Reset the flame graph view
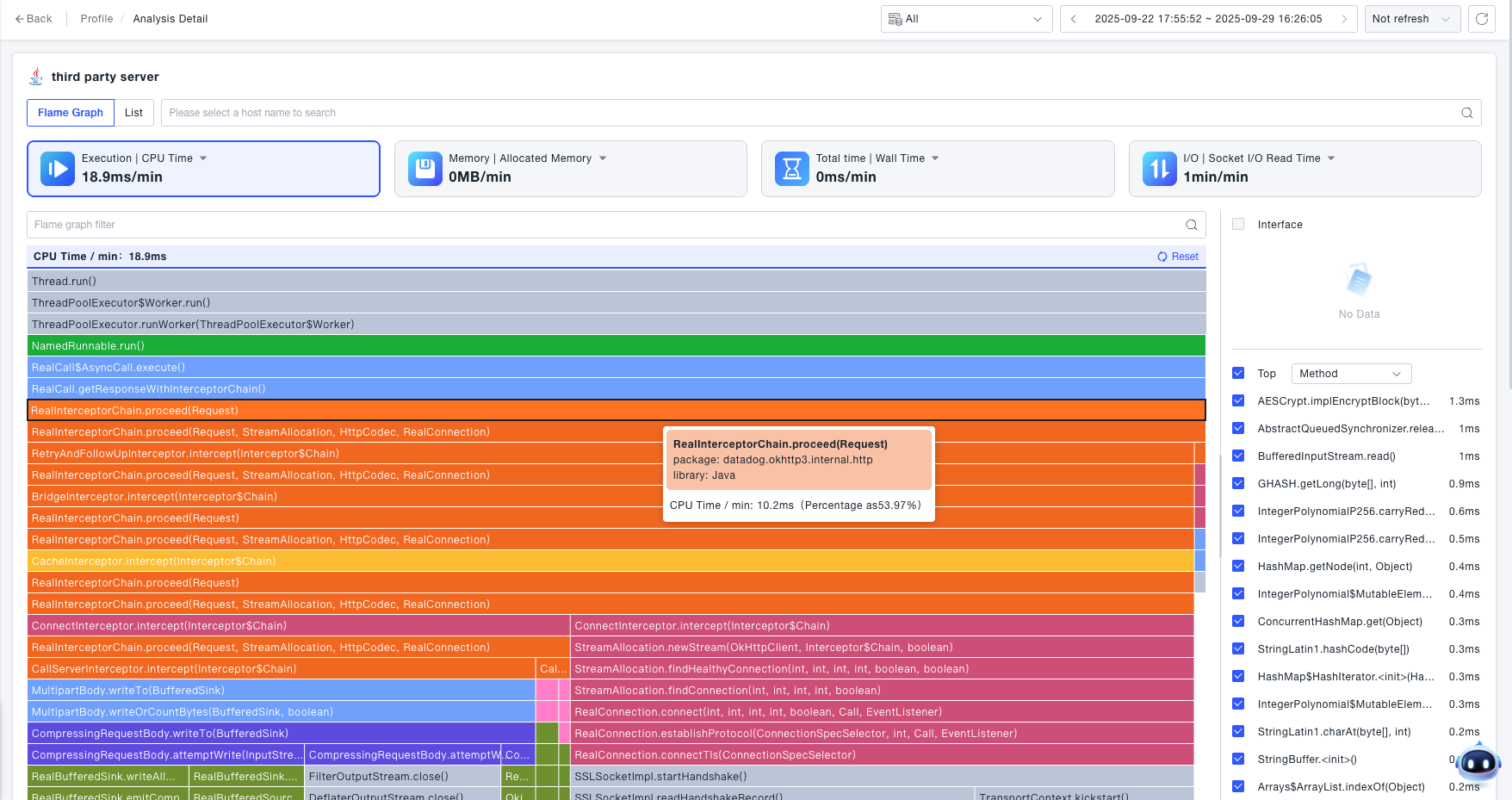This screenshot has width=1512, height=800. pyautogui.click(x=1178, y=257)
